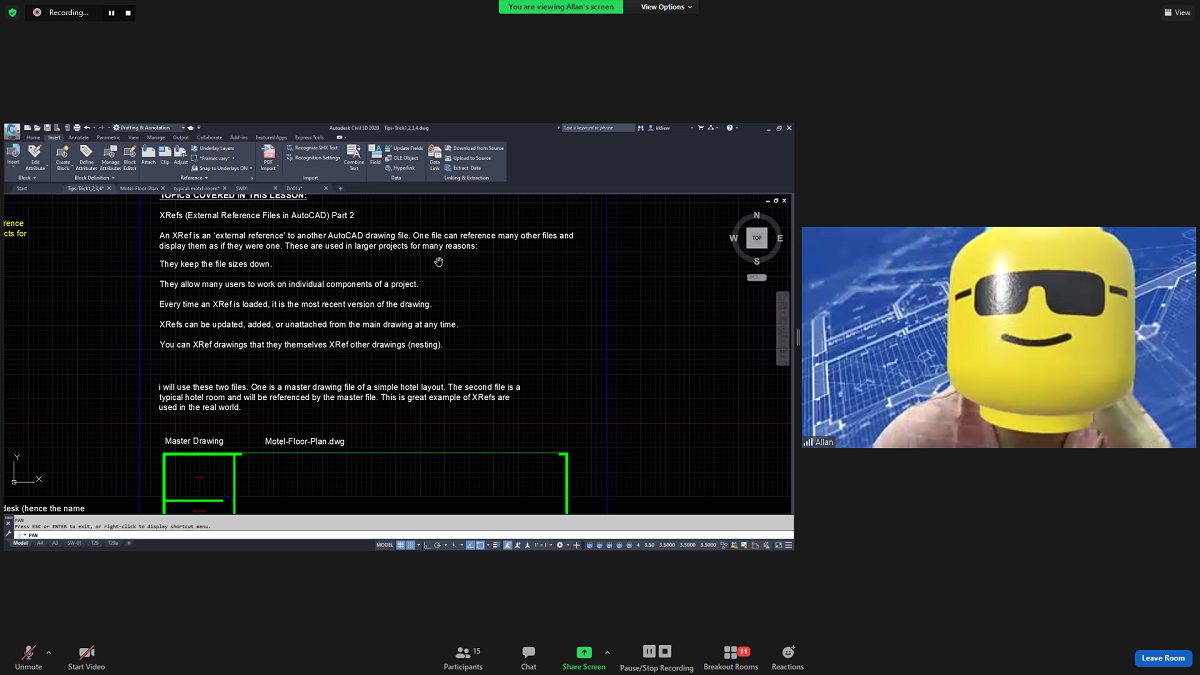Screen dimensions: 1200x675
Task: Insert a Field
Action: (375, 155)
